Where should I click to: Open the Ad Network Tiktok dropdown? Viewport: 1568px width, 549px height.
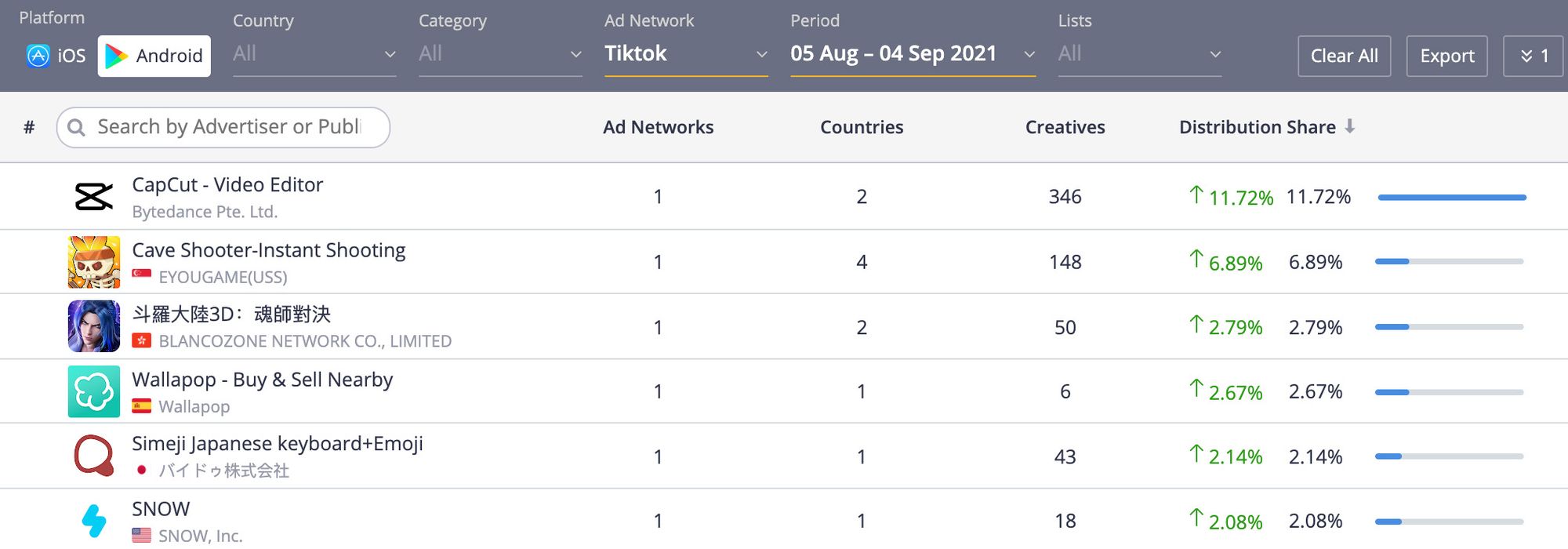(686, 54)
